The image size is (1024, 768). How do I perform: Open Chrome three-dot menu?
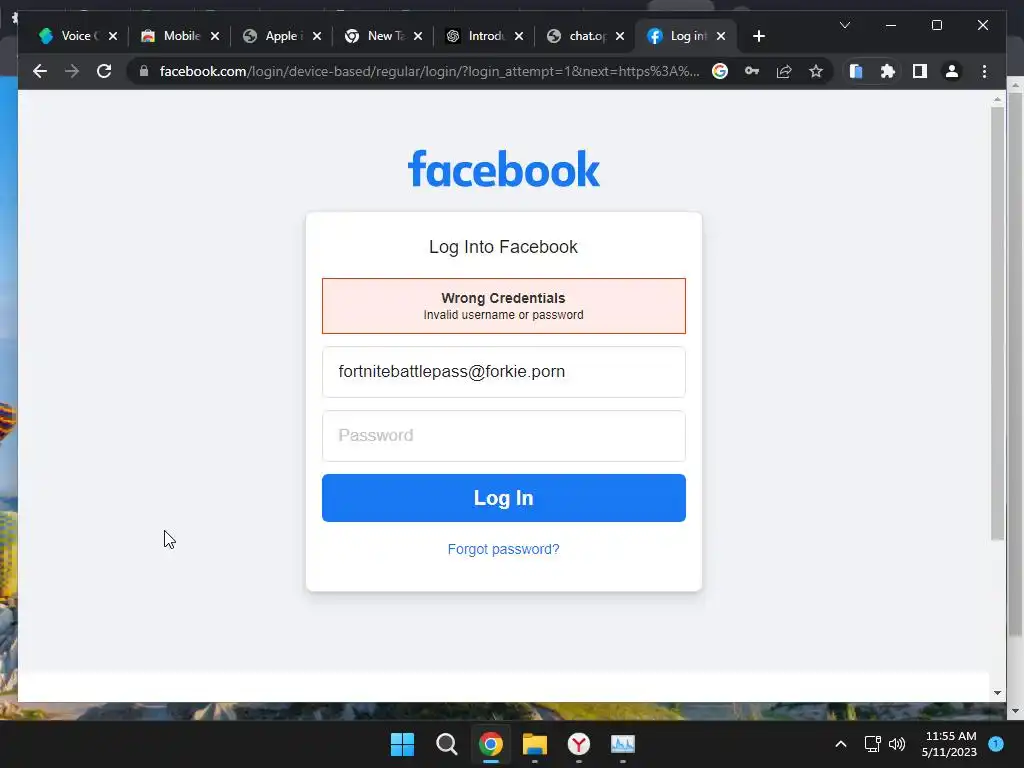tap(984, 71)
